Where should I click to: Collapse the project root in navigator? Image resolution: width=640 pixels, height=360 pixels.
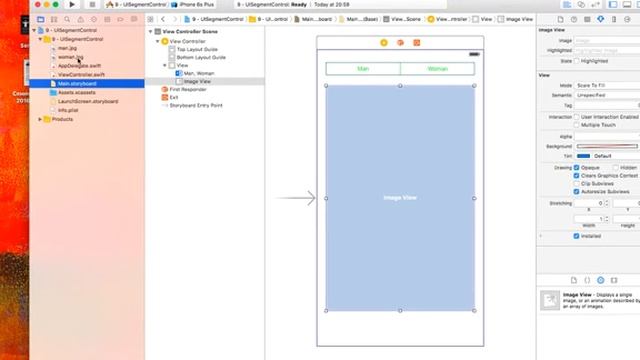coord(34,30)
